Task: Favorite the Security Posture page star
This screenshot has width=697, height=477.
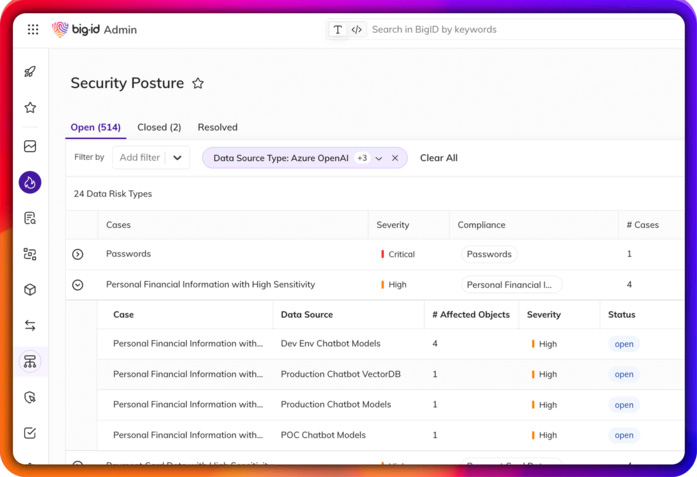Action: pos(198,84)
